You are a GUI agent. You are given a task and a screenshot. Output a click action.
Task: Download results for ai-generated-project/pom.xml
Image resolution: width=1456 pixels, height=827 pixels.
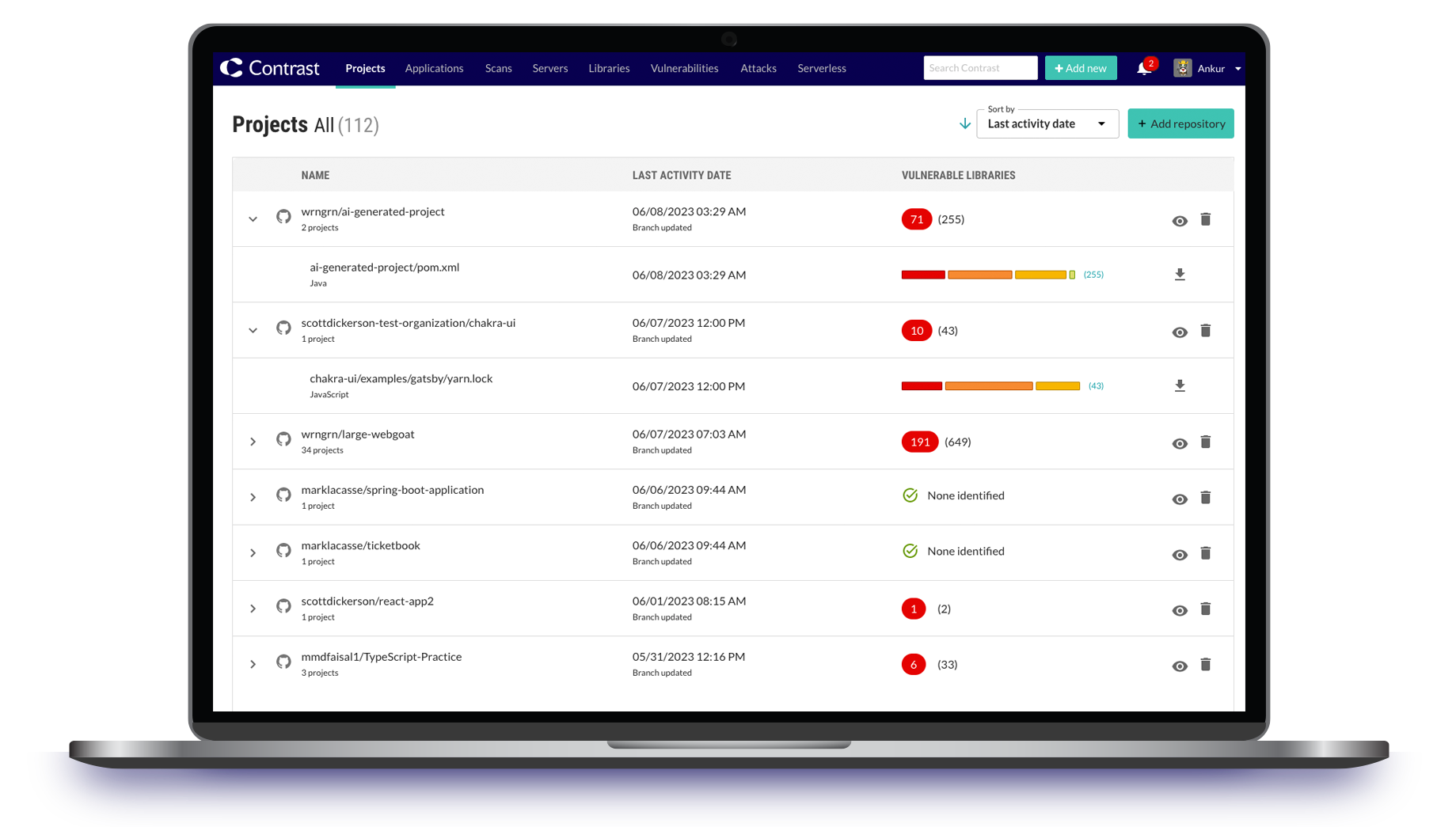coord(1180,274)
